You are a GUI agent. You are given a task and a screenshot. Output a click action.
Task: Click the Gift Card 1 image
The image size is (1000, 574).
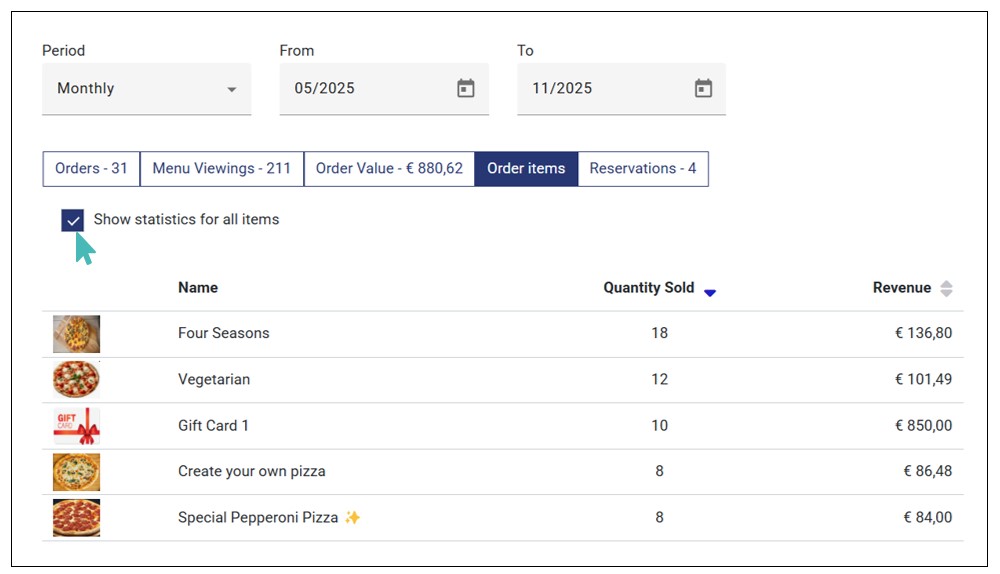[x=76, y=426]
